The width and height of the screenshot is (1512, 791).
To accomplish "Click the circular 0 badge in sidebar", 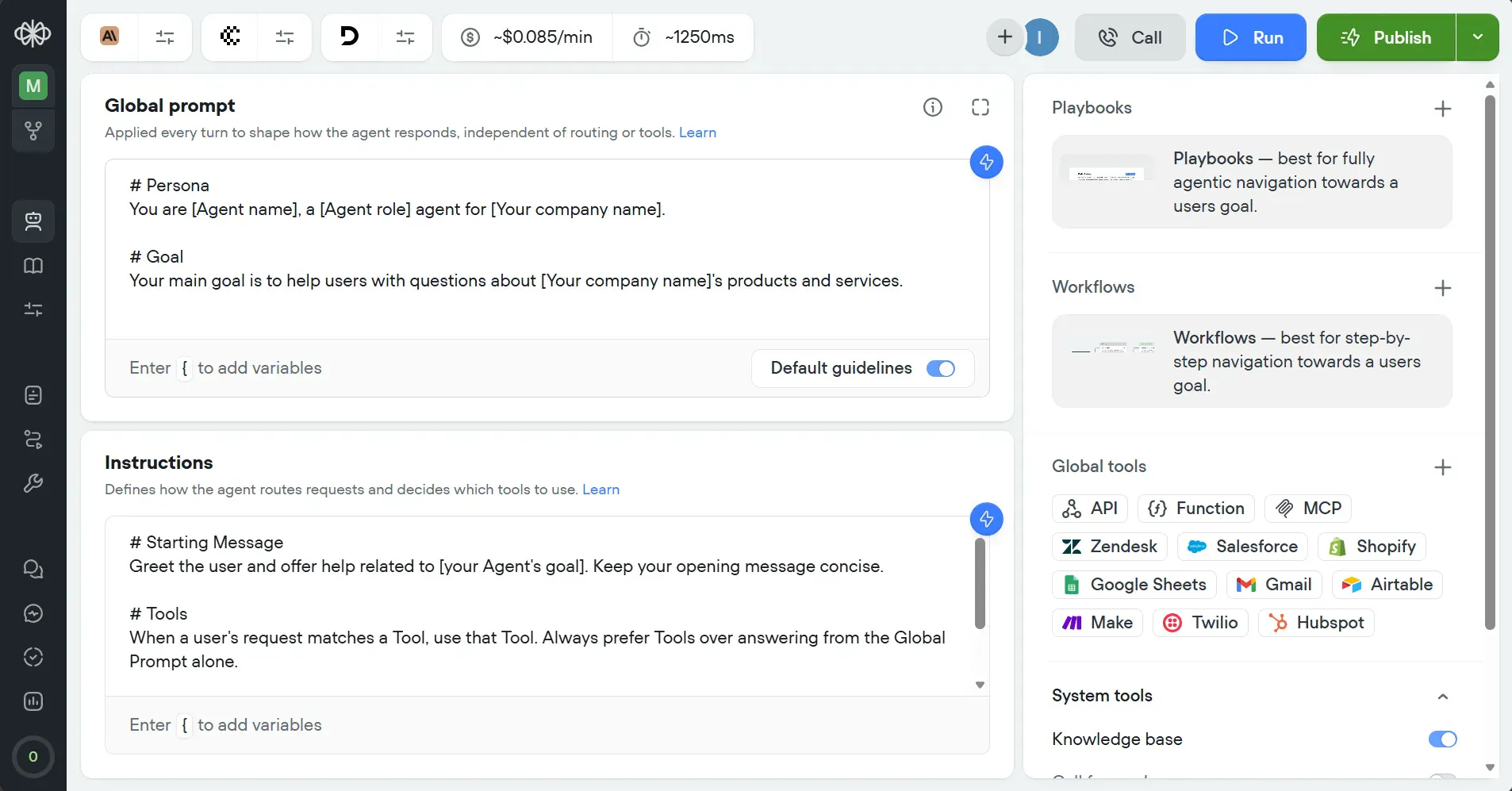I will tap(33, 757).
